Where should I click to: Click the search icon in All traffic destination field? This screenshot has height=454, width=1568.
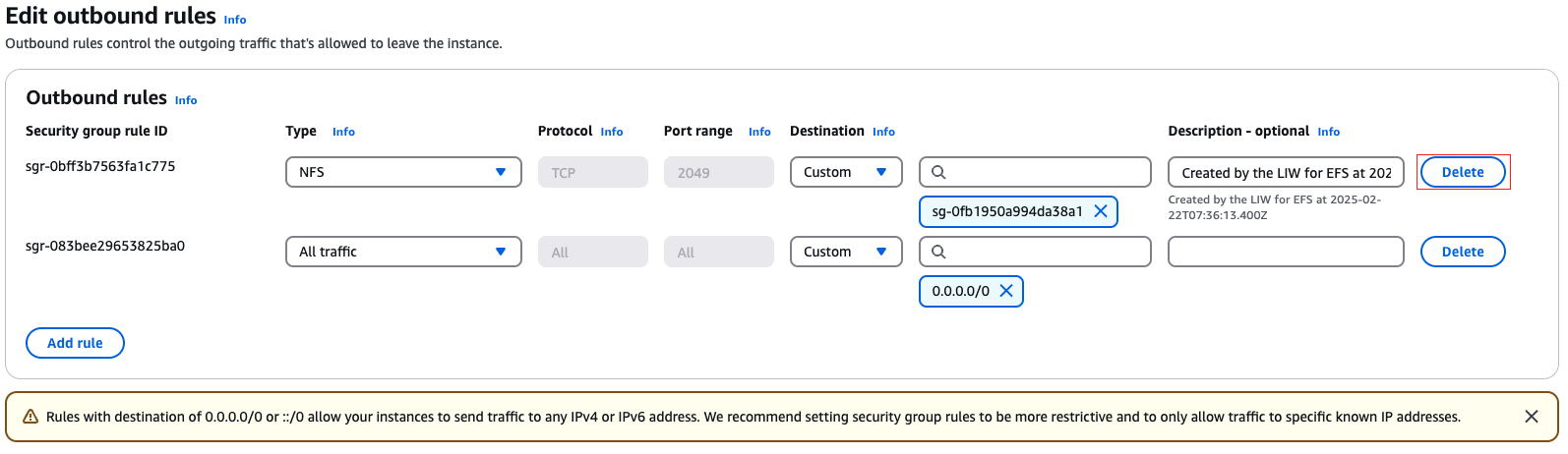[938, 252]
